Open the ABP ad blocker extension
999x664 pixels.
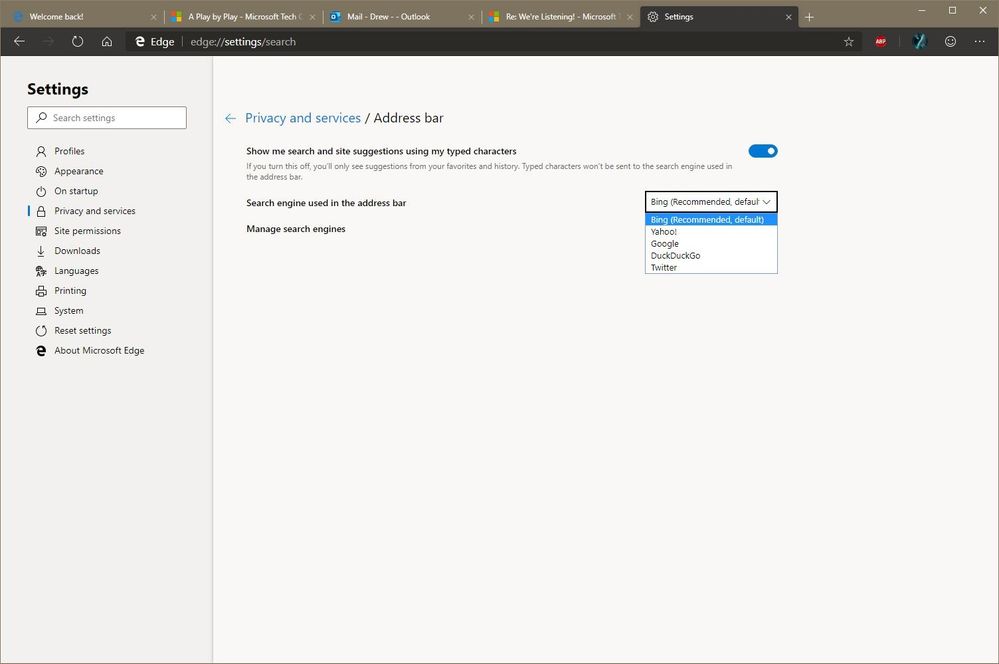(x=880, y=41)
